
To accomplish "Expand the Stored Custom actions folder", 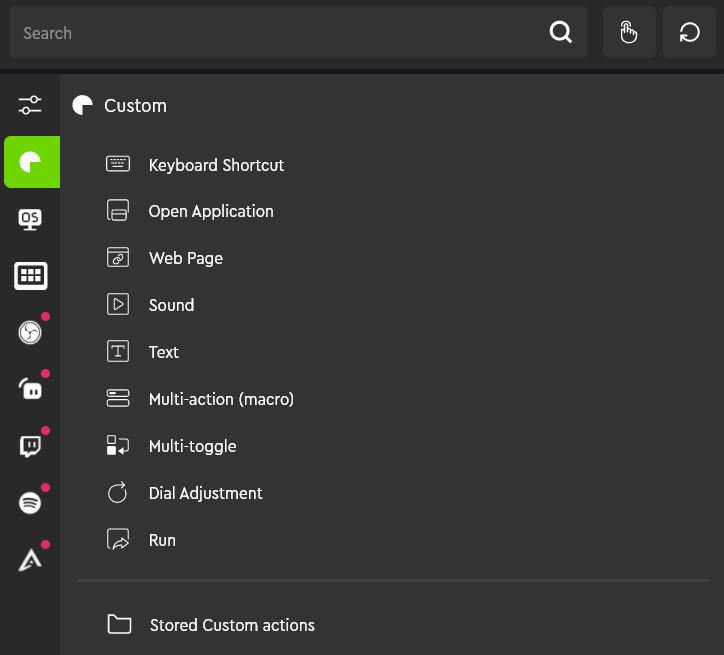I will (211, 625).
